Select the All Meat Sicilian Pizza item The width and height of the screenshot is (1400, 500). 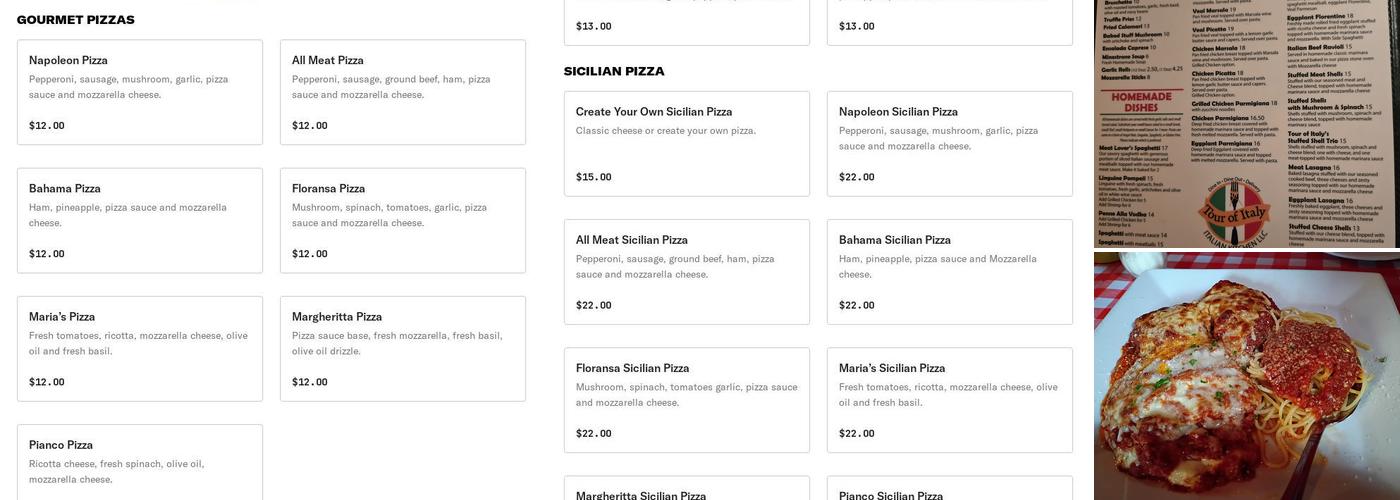(x=686, y=271)
